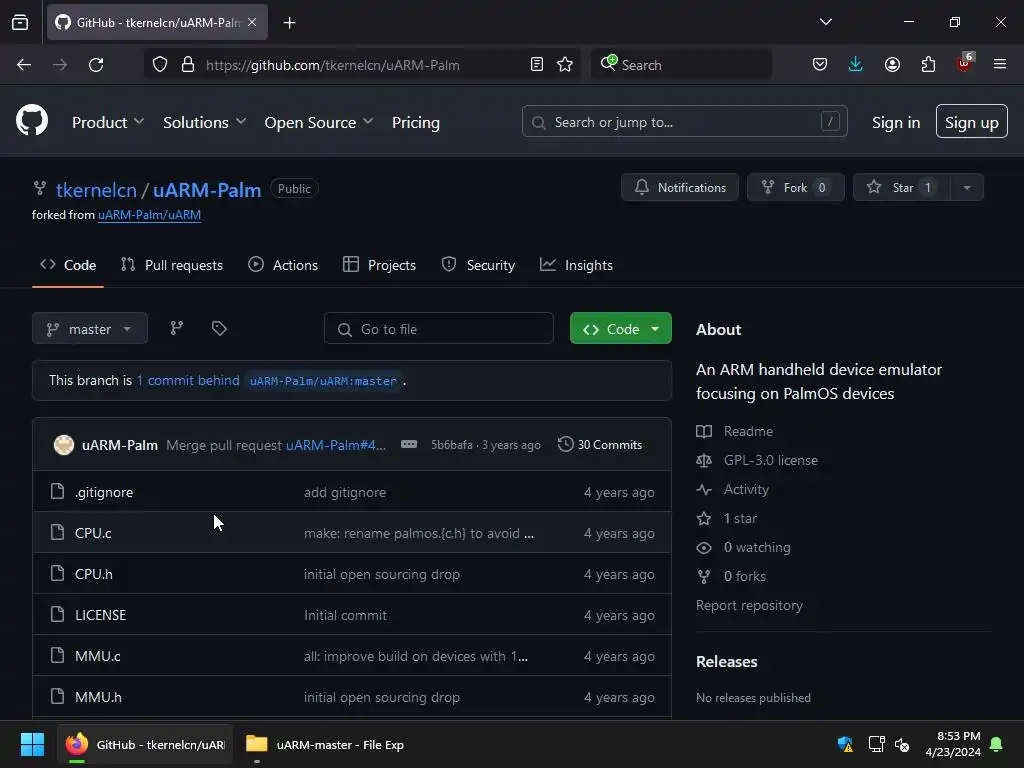Open the MMU.c file
Viewport: 1024px width, 768px height.
[98, 656]
